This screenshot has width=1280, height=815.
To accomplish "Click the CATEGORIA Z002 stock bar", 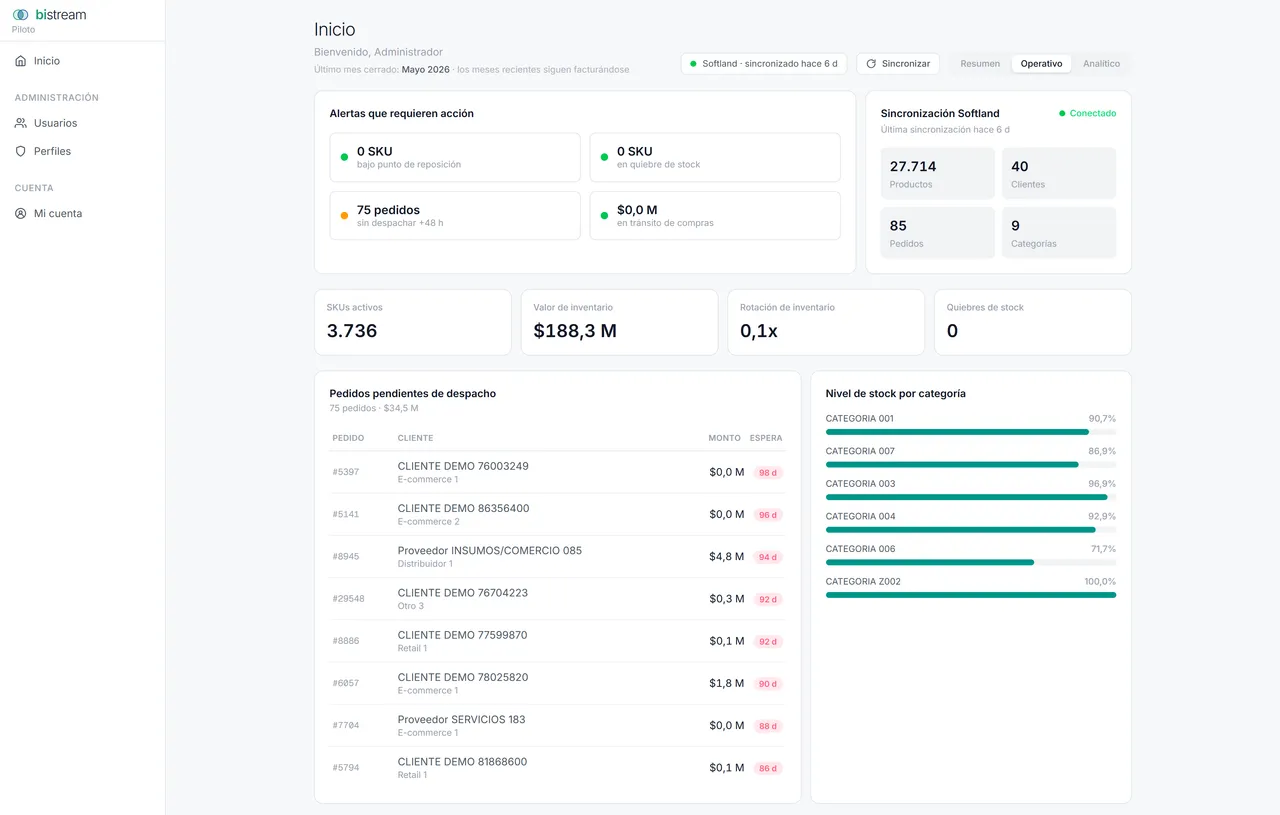I will coord(971,595).
